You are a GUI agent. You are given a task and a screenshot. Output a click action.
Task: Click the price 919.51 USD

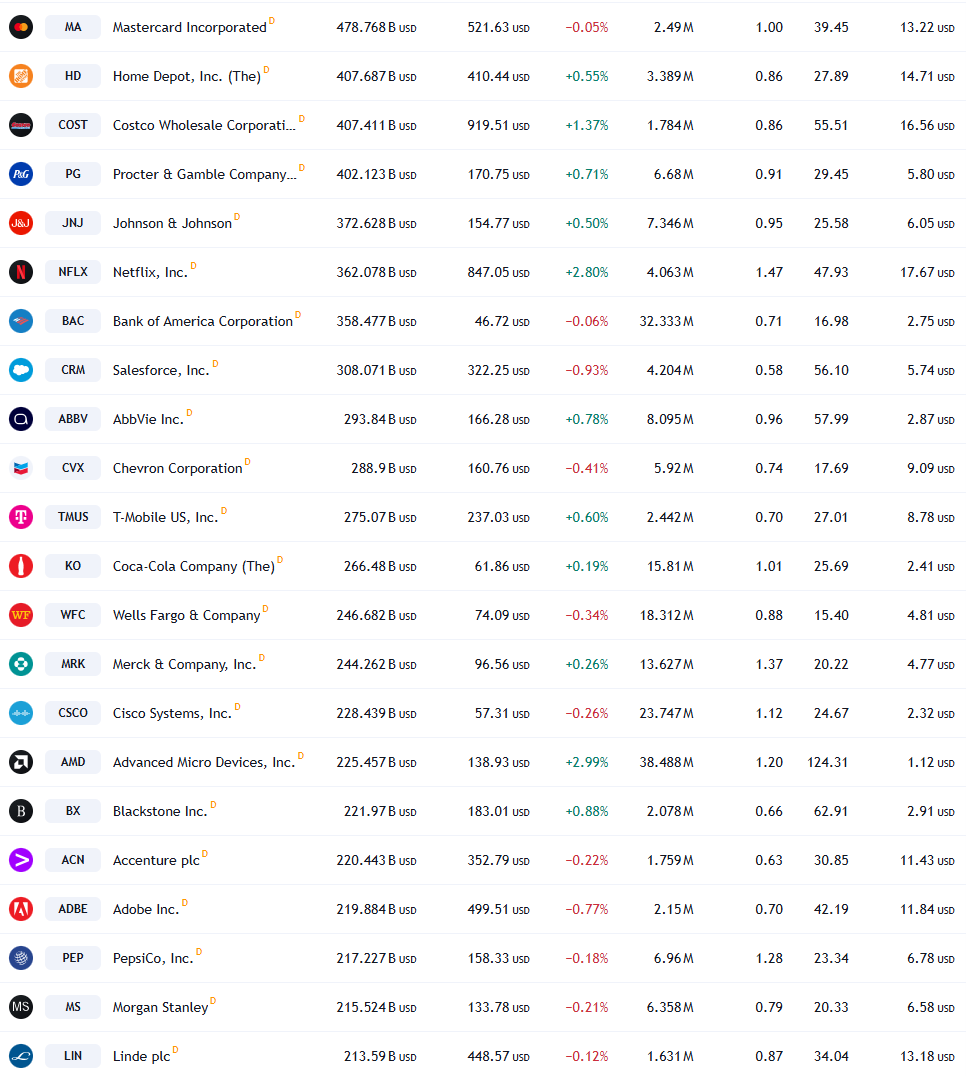[x=498, y=126]
